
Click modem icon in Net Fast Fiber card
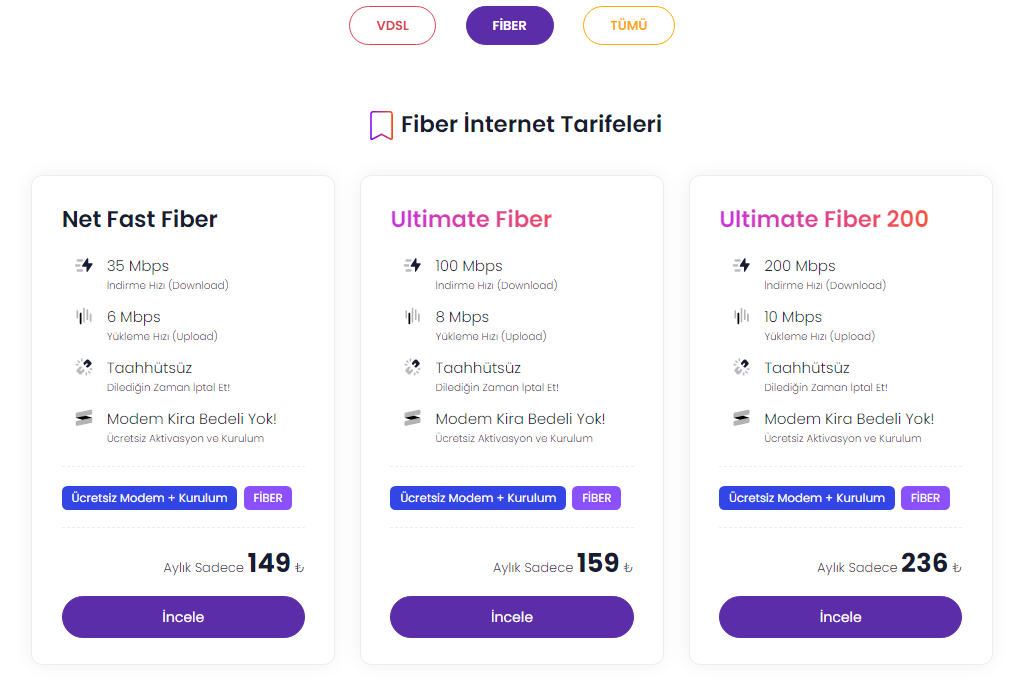pyautogui.click(x=84, y=418)
